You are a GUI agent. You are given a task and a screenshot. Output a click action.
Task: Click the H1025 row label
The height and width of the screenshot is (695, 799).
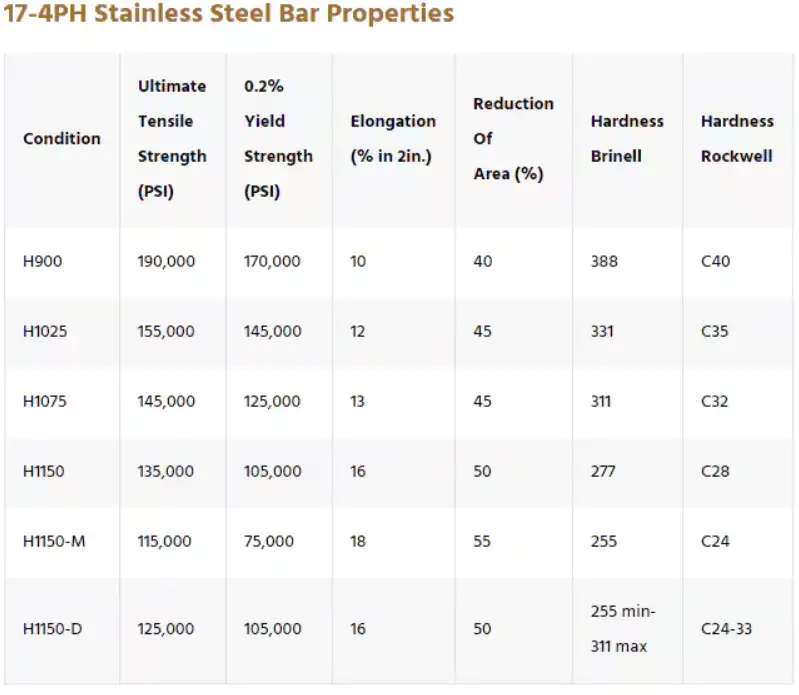pyautogui.click(x=45, y=331)
